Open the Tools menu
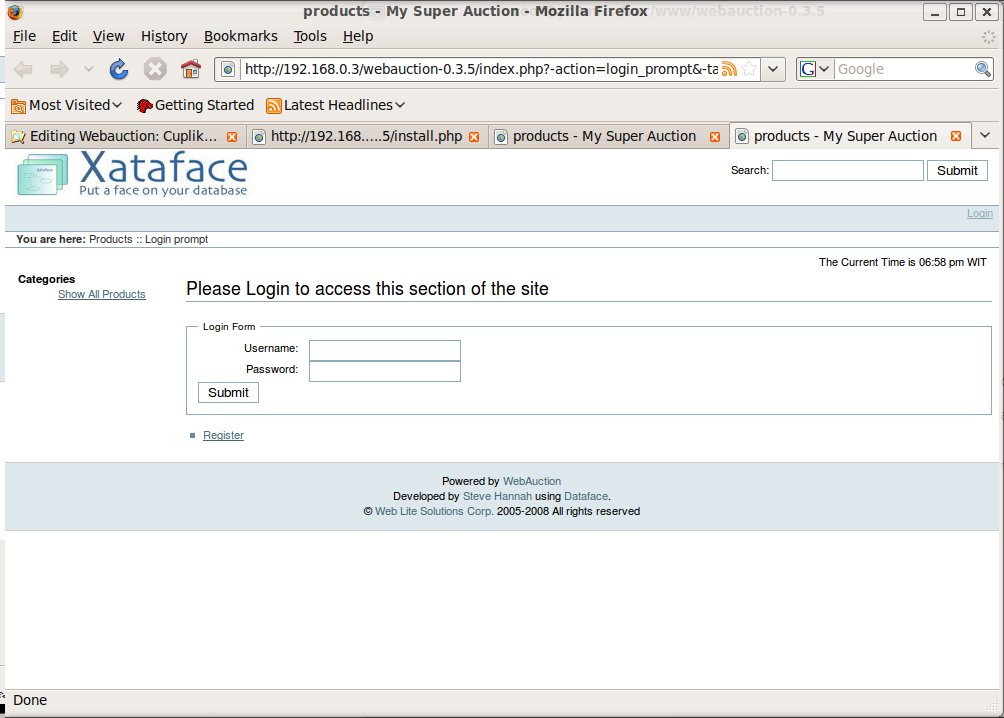The image size is (1004, 718). coord(310,36)
